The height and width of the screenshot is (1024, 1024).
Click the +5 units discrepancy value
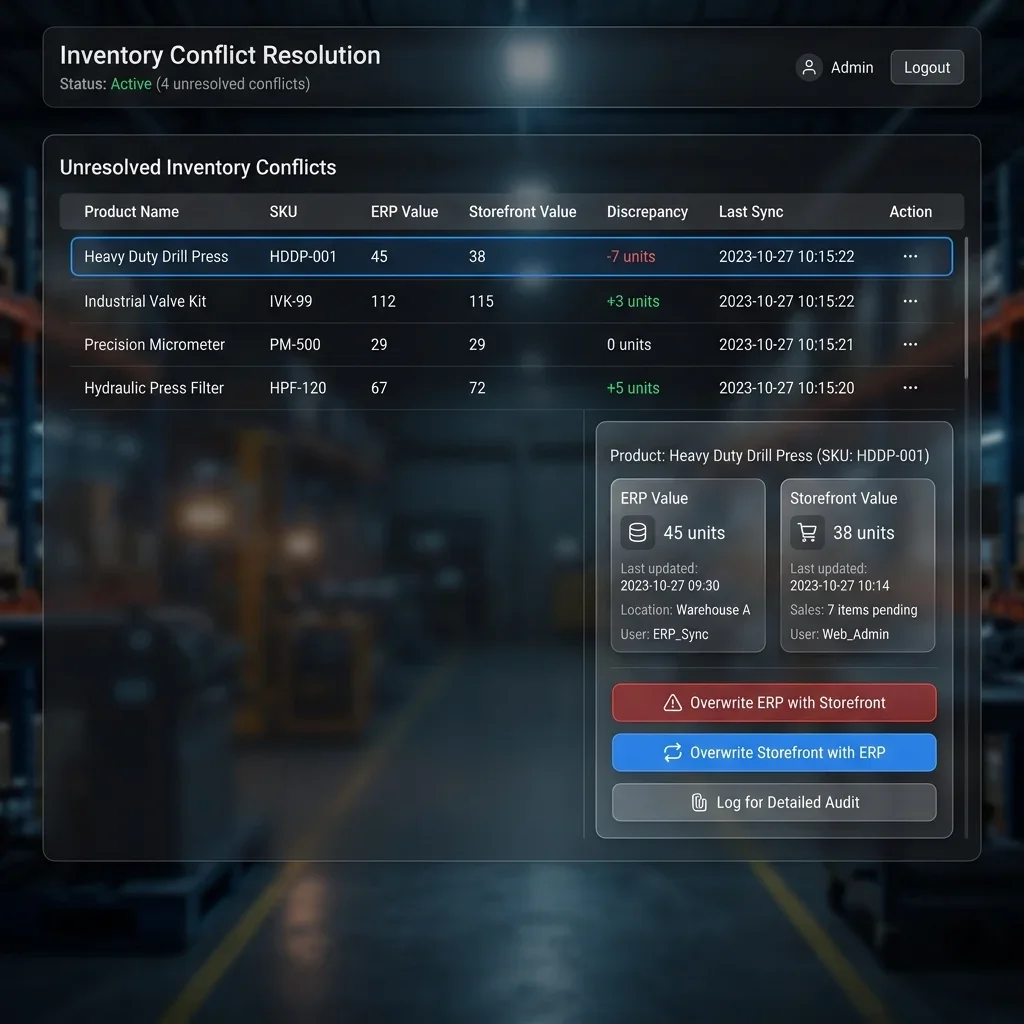tap(633, 388)
